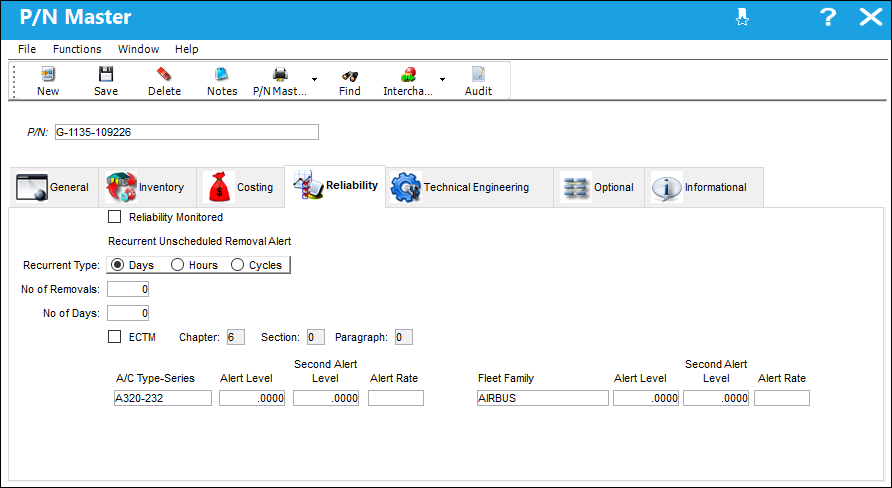Click the Section field

(x=316, y=337)
